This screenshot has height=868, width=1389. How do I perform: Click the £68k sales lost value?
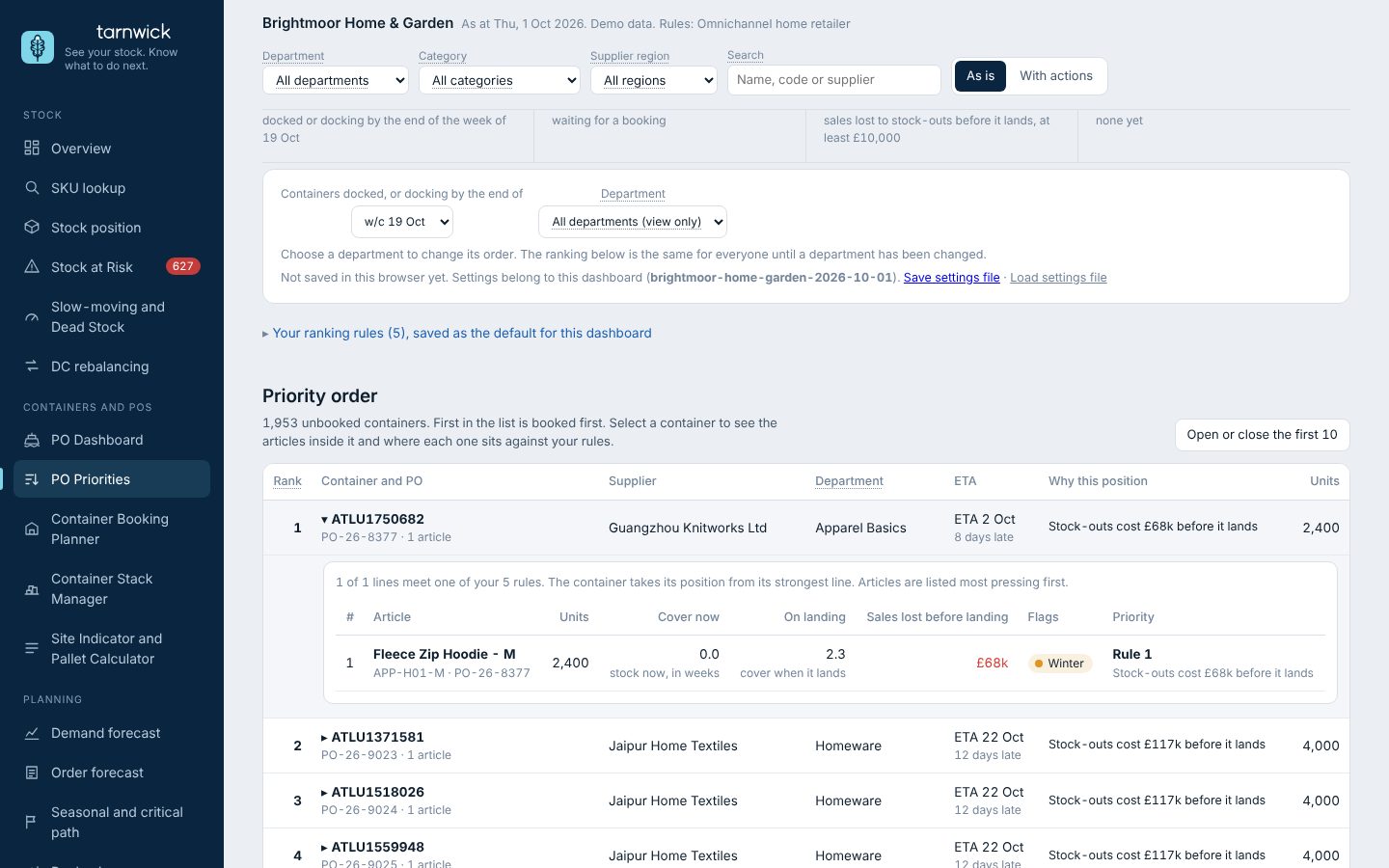pyautogui.click(x=992, y=663)
